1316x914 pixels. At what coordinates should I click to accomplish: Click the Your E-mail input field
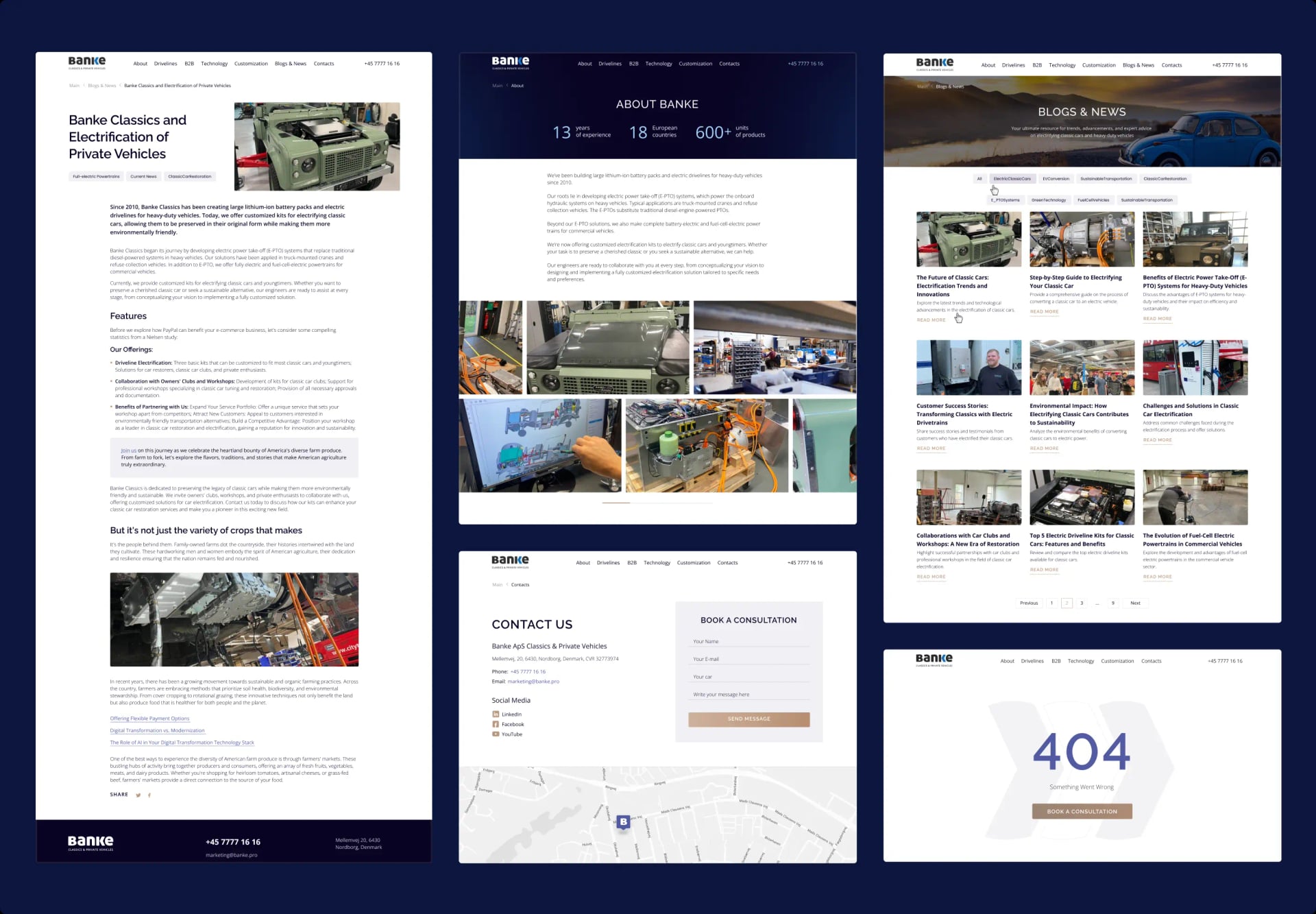point(748,660)
